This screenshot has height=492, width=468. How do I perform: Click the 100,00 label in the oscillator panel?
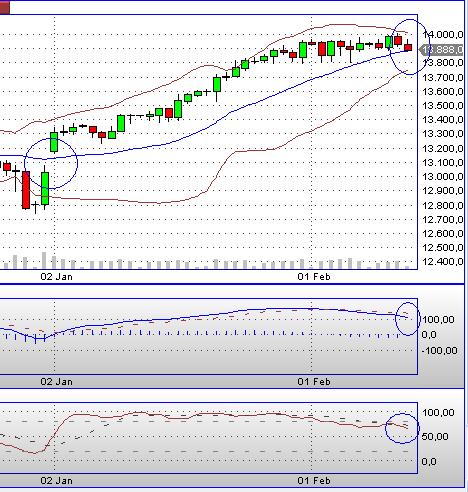438,413
